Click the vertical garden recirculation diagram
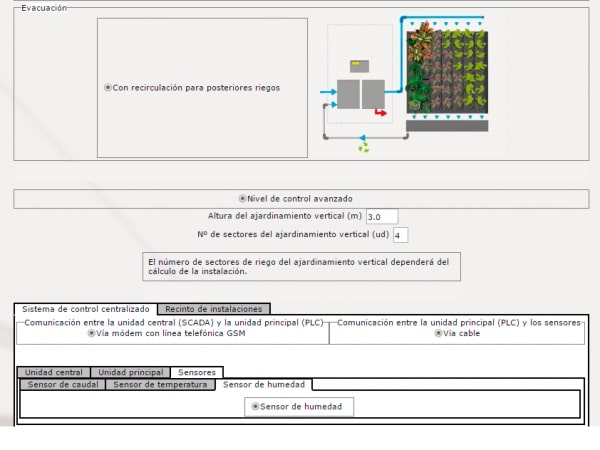 tap(404, 84)
